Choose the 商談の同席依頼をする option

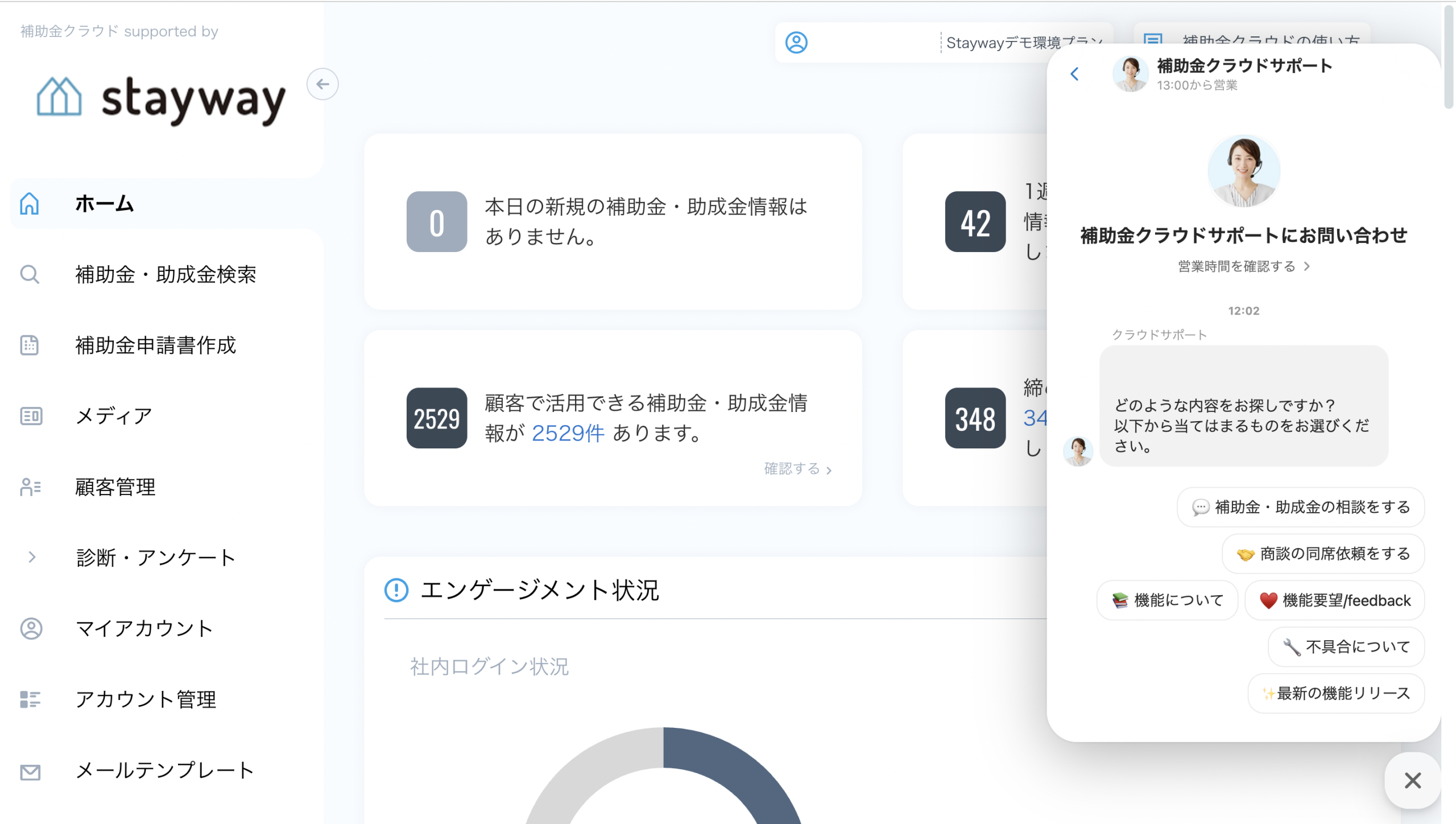pyautogui.click(x=1323, y=553)
